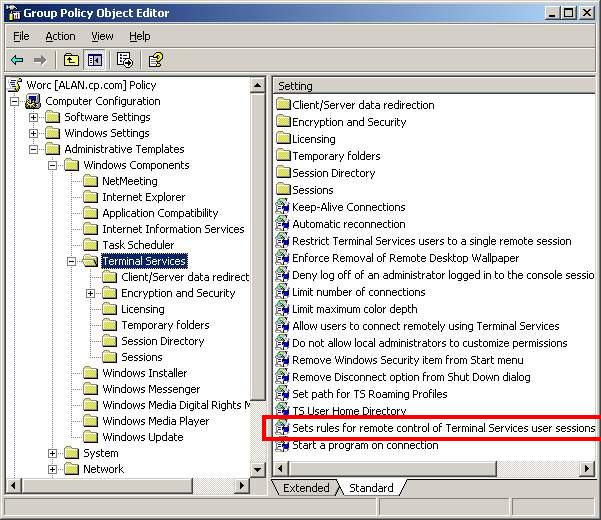601x520 pixels.
Task: Select Session Directory in the tree
Action: (163, 341)
